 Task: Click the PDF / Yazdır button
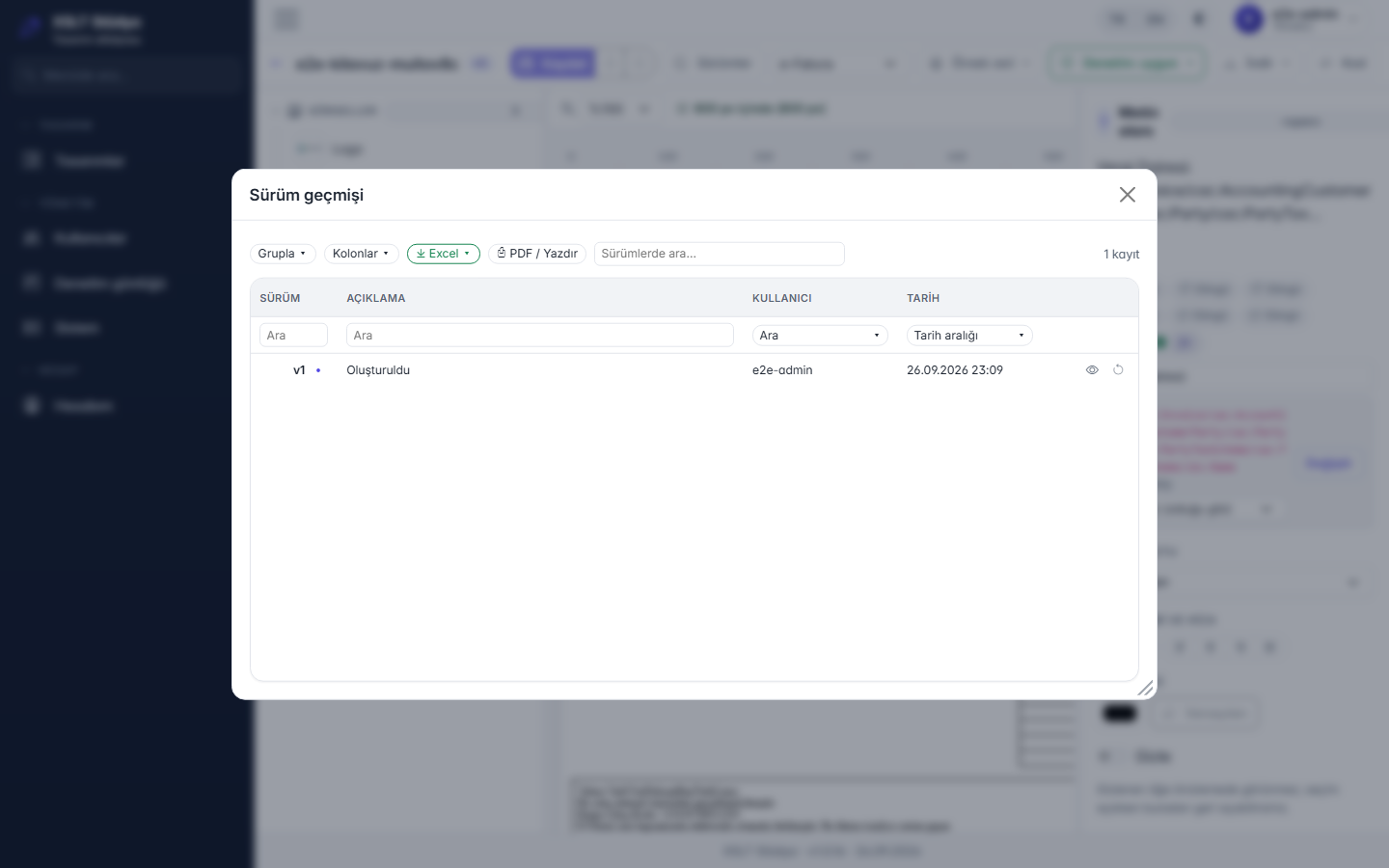[x=537, y=254]
